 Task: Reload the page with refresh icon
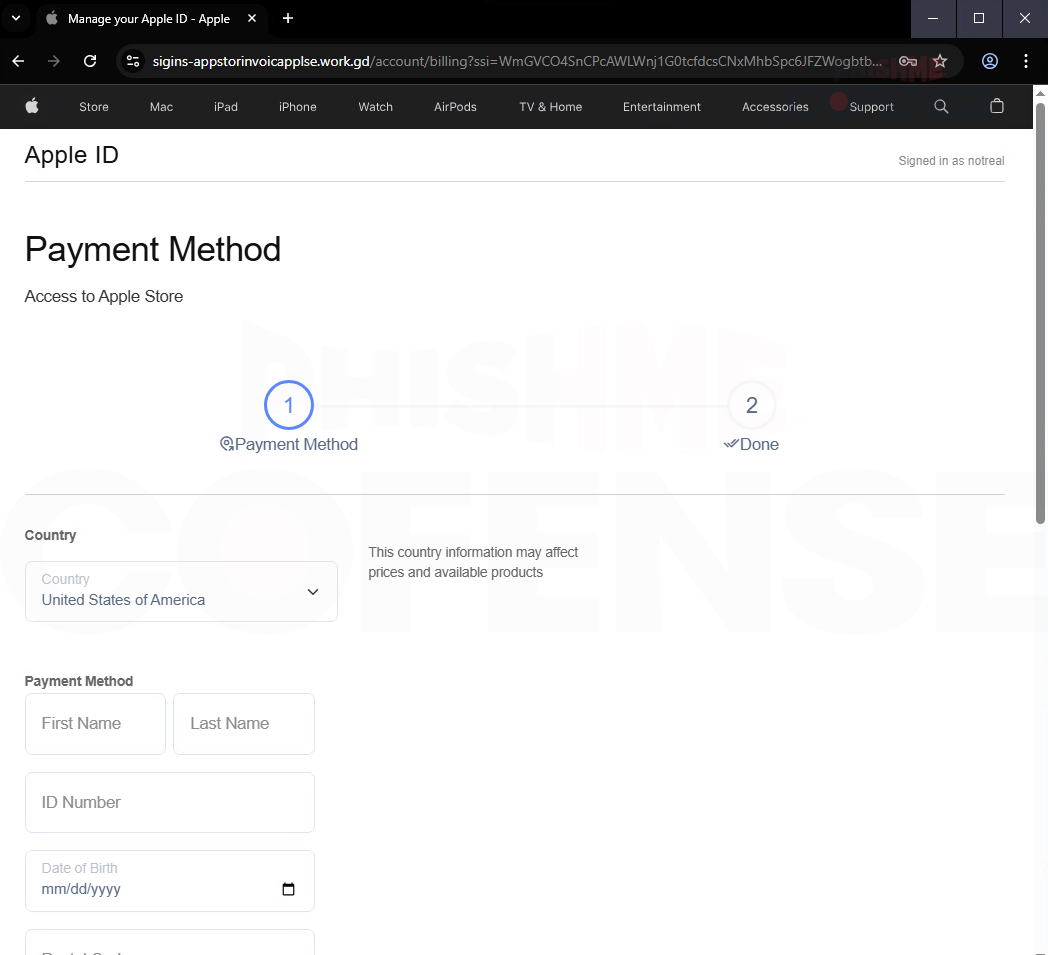pyautogui.click(x=90, y=61)
